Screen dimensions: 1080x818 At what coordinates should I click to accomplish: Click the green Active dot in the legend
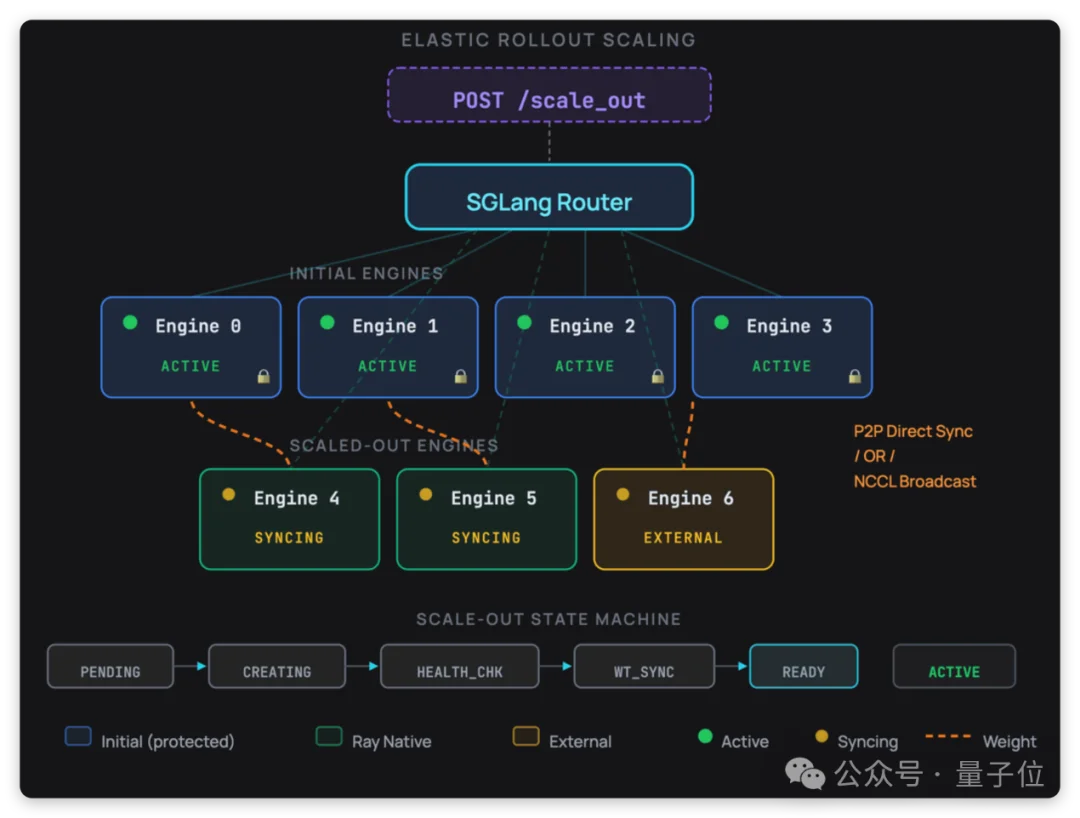tap(705, 737)
